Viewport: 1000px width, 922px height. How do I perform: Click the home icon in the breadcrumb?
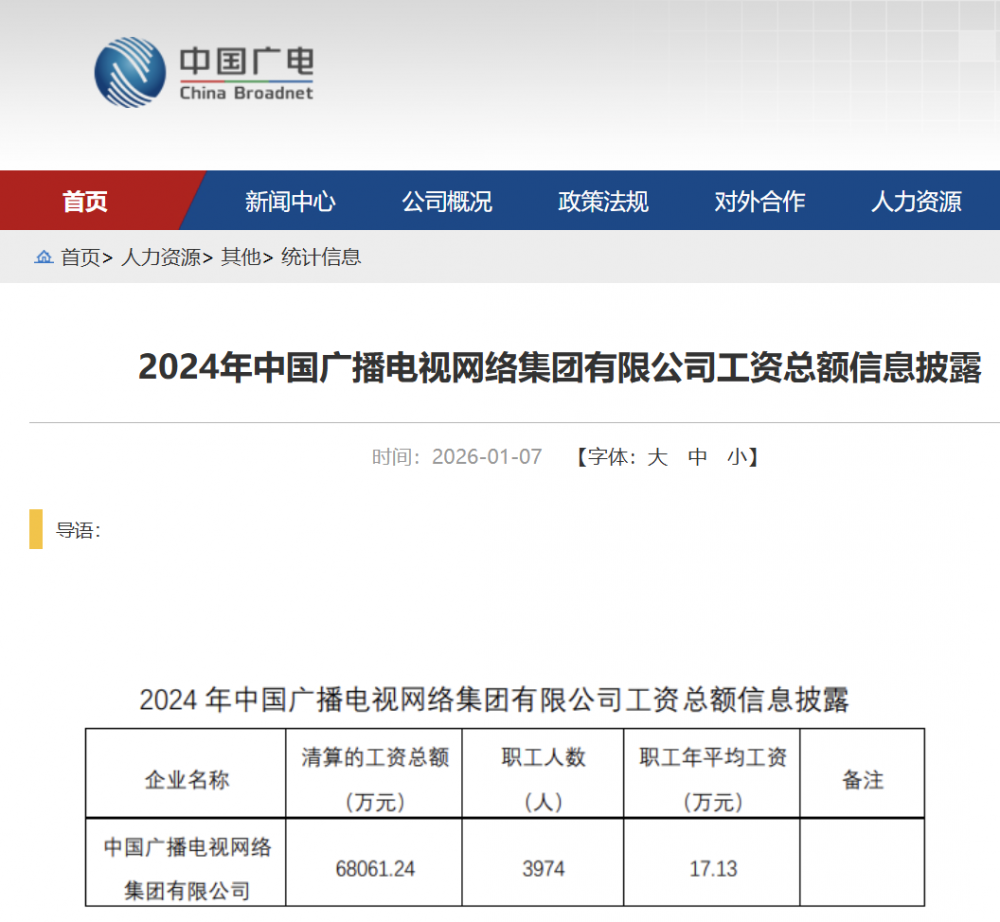pos(43,258)
